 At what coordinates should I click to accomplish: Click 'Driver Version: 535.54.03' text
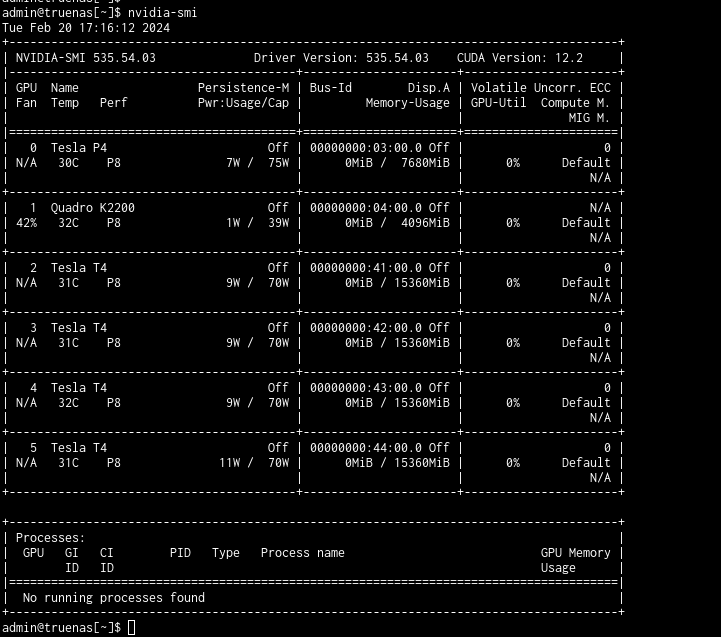tap(341, 58)
